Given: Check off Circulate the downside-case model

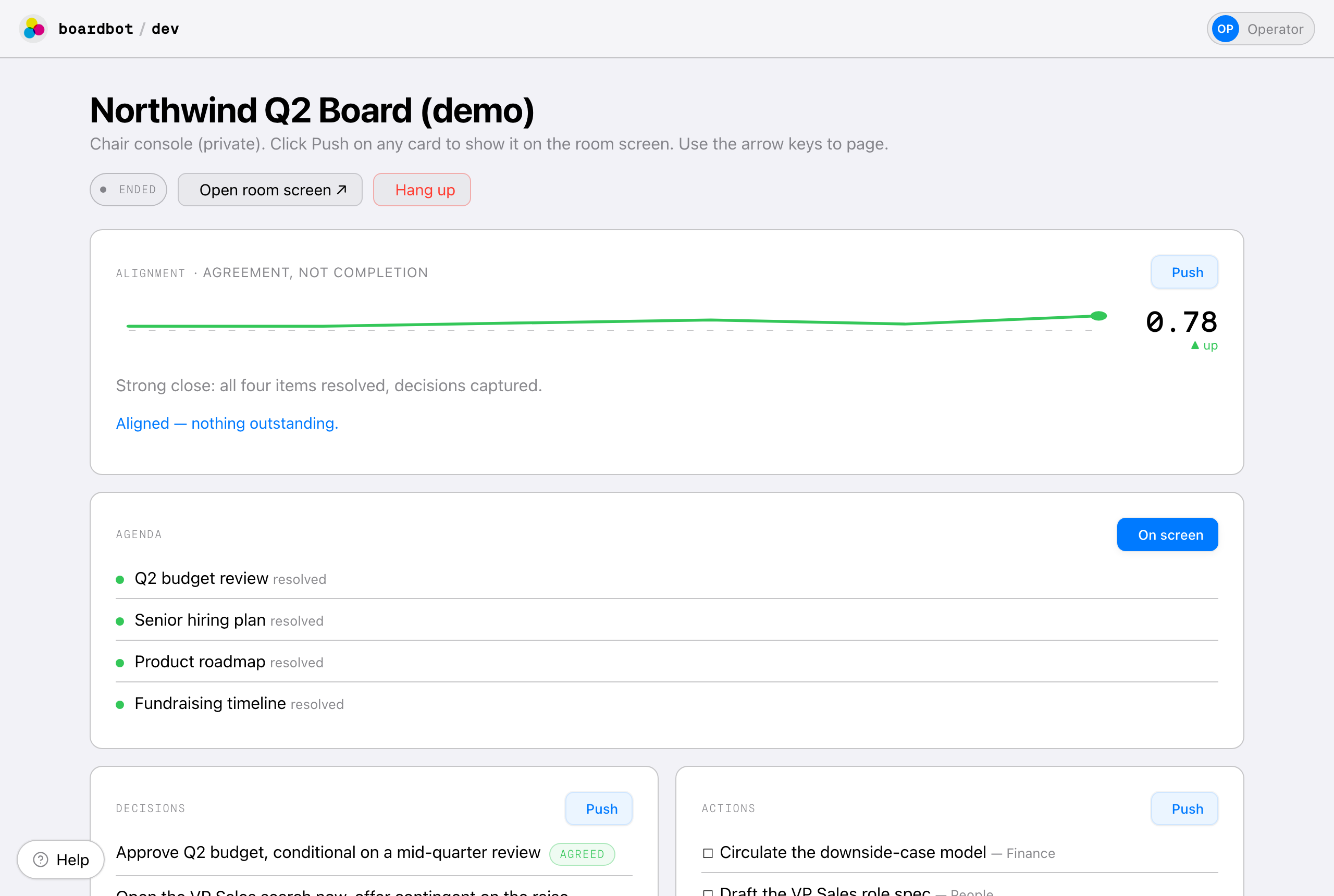Looking at the screenshot, I should point(708,853).
